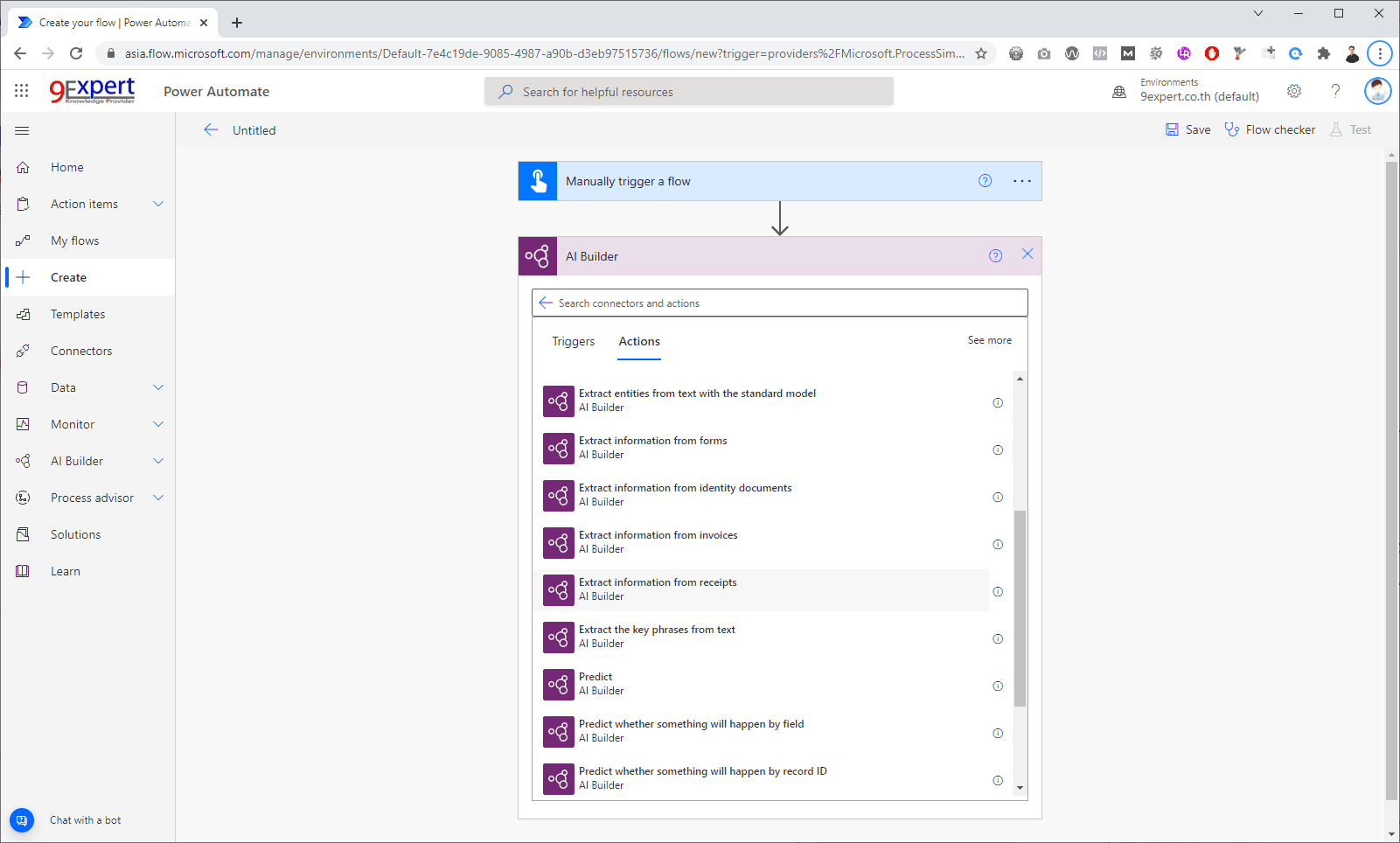Open Power Automate settings gear
This screenshot has width=1400, height=843.
[1294, 90]
